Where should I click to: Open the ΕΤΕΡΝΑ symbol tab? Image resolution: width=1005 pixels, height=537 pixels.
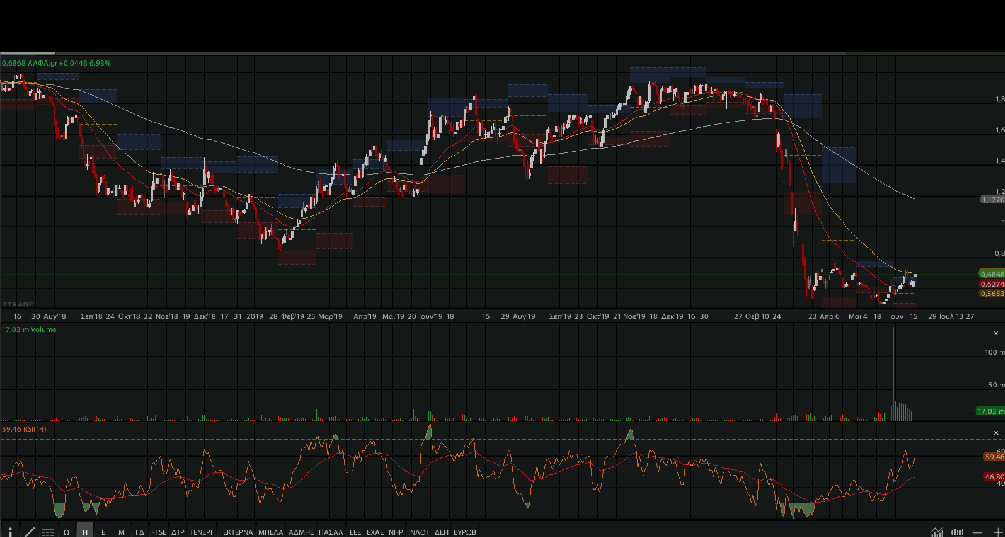point(237,531)
